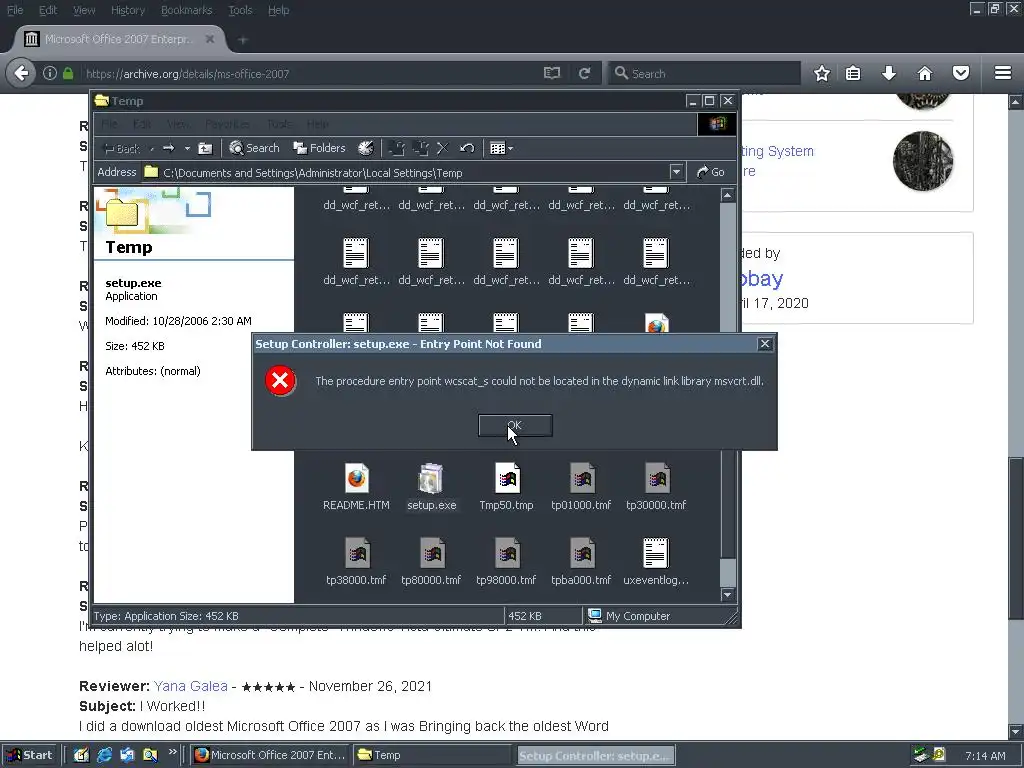Go to Firefox home page
The image size is (1024, 768).
tap(925, 73)
